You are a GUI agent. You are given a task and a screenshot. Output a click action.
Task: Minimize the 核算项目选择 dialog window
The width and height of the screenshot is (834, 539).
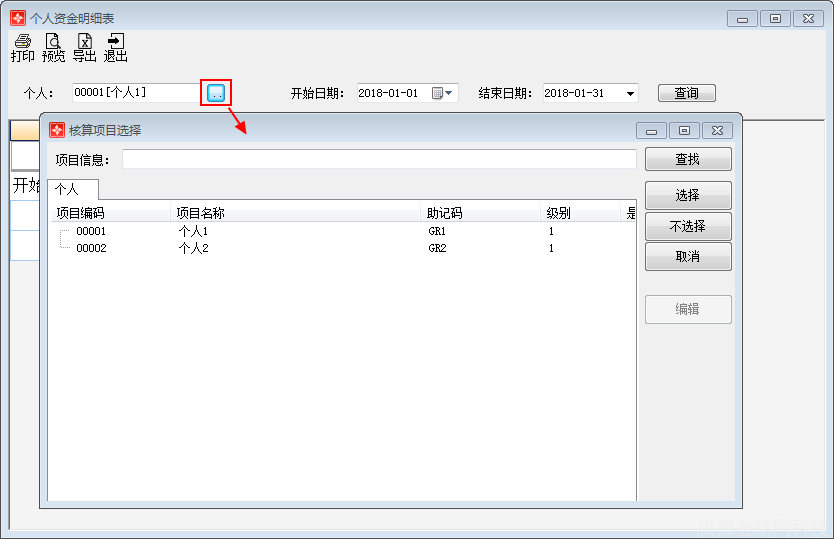pos(652,130)
